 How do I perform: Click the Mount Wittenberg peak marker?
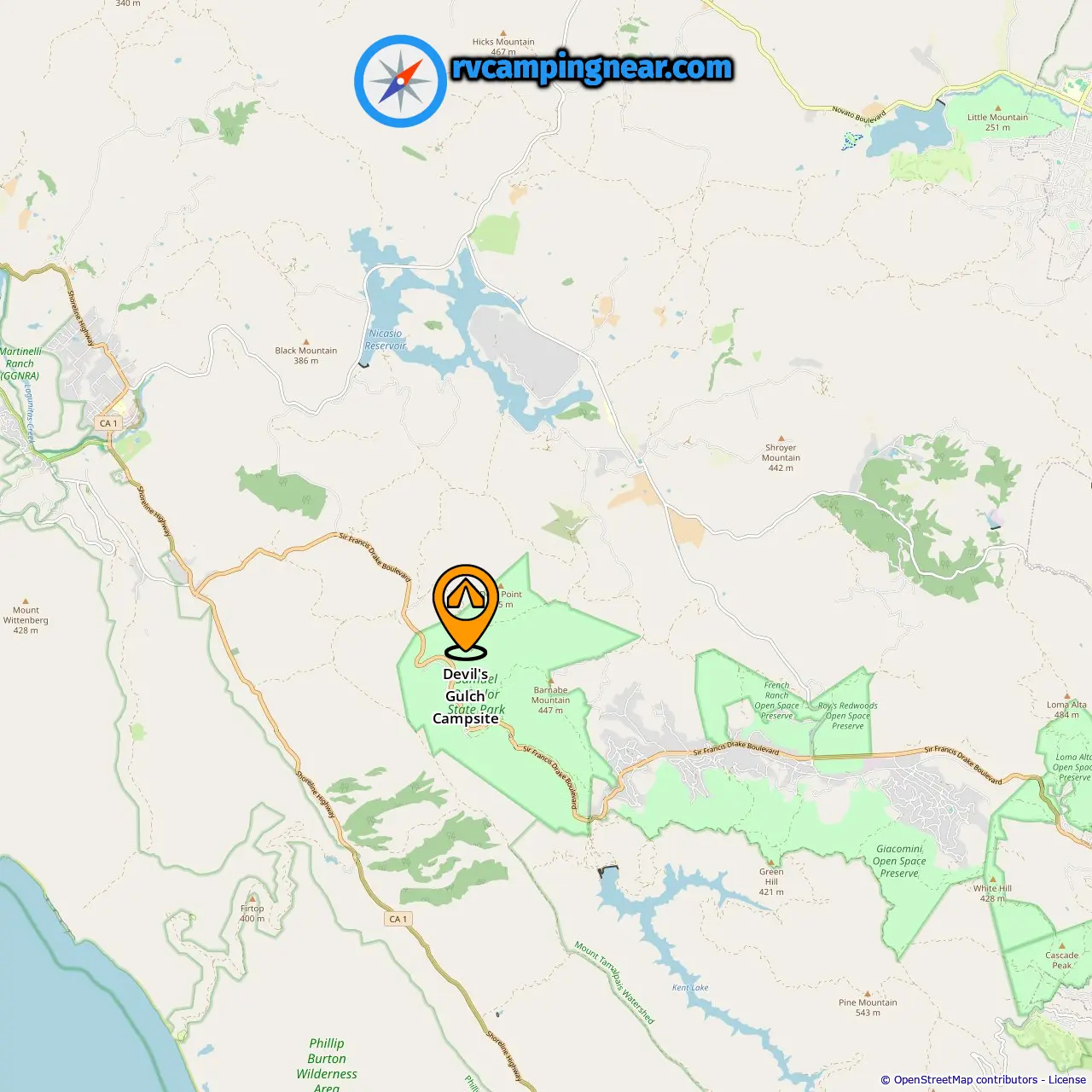(x=26, y=601)
